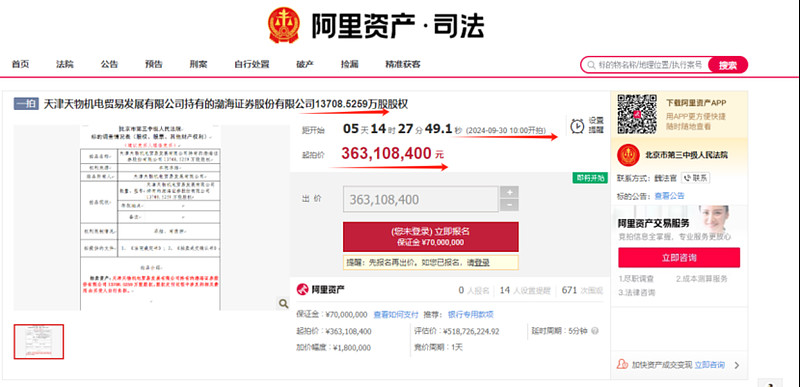Screen dimensions: 800x387
Task: Click the 阿里资产交易服务 banner
Action: pos(679,224)
